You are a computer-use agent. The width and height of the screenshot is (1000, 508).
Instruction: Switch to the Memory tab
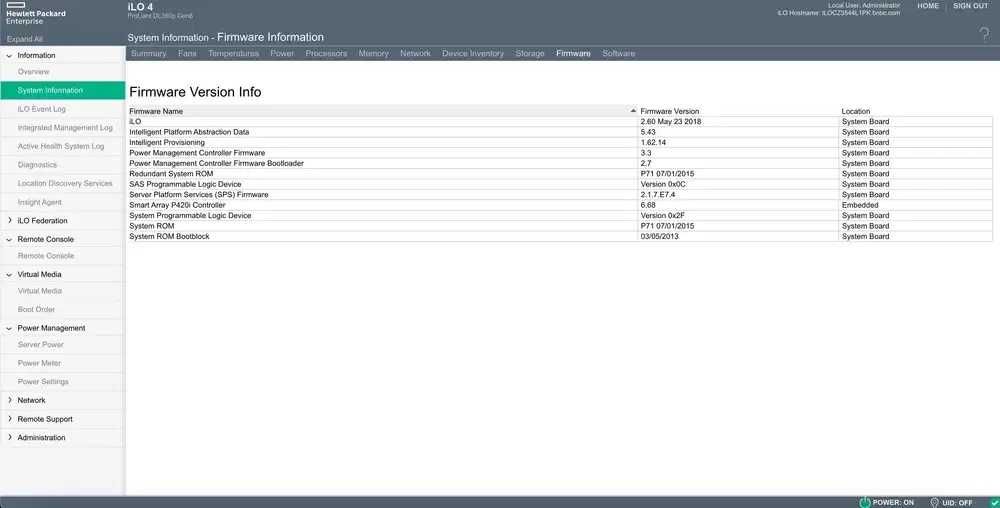click(x=373, y=54)
